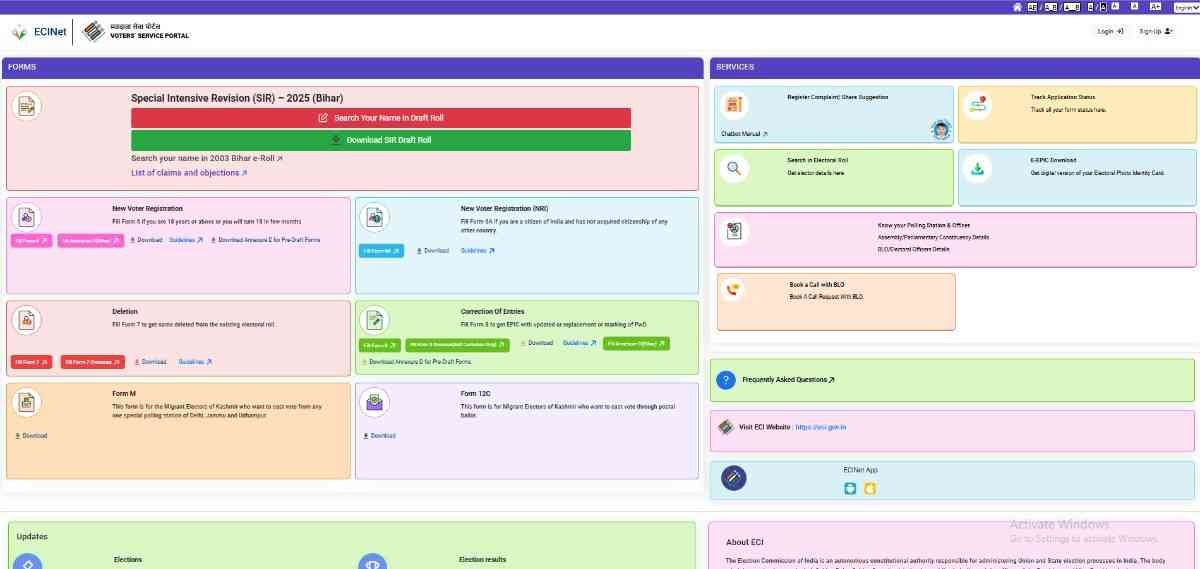
Task: Click Download SIR Draft Roll button
Action: (x=381, y=140)
